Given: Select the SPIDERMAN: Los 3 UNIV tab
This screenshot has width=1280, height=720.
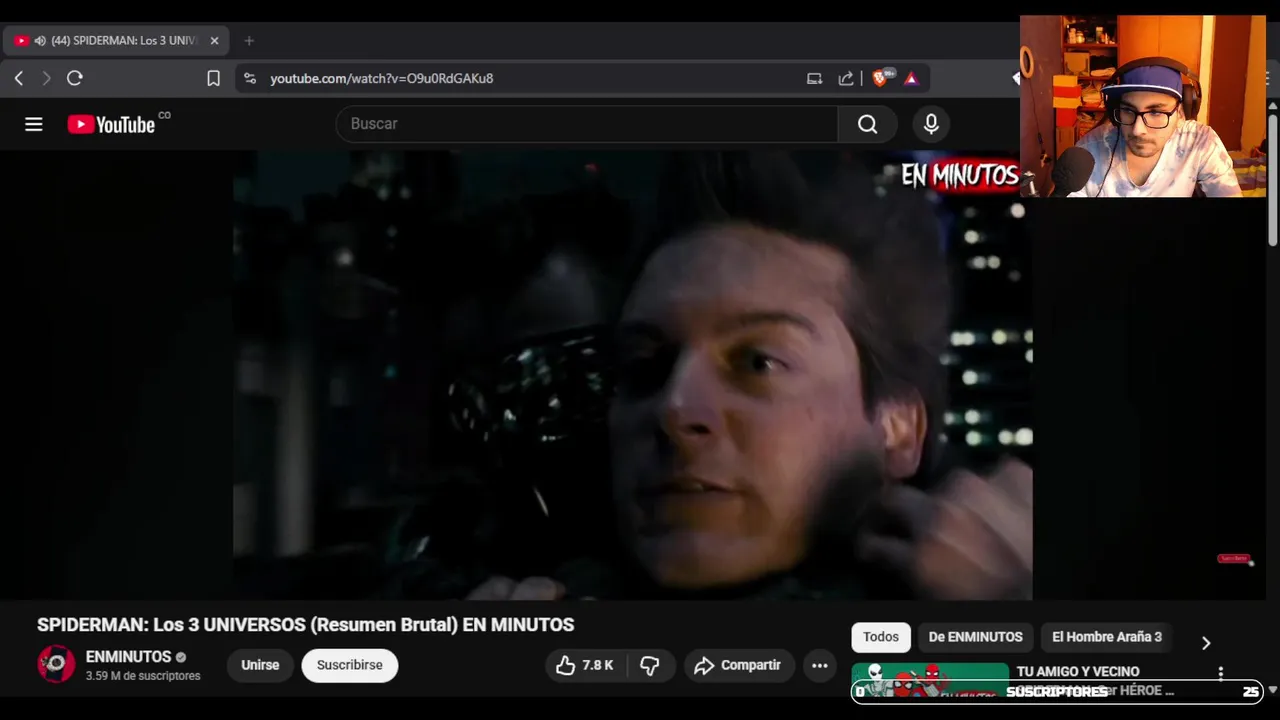Looking at the screenshot, I should click(116, 41).
